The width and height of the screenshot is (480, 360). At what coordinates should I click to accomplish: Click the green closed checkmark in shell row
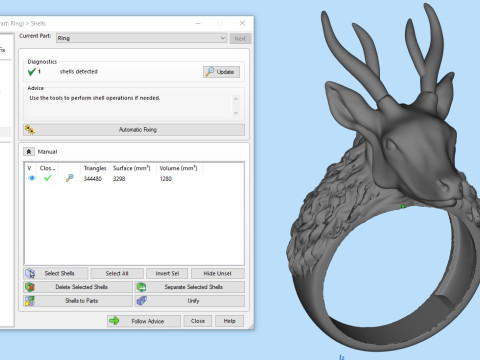48,178
